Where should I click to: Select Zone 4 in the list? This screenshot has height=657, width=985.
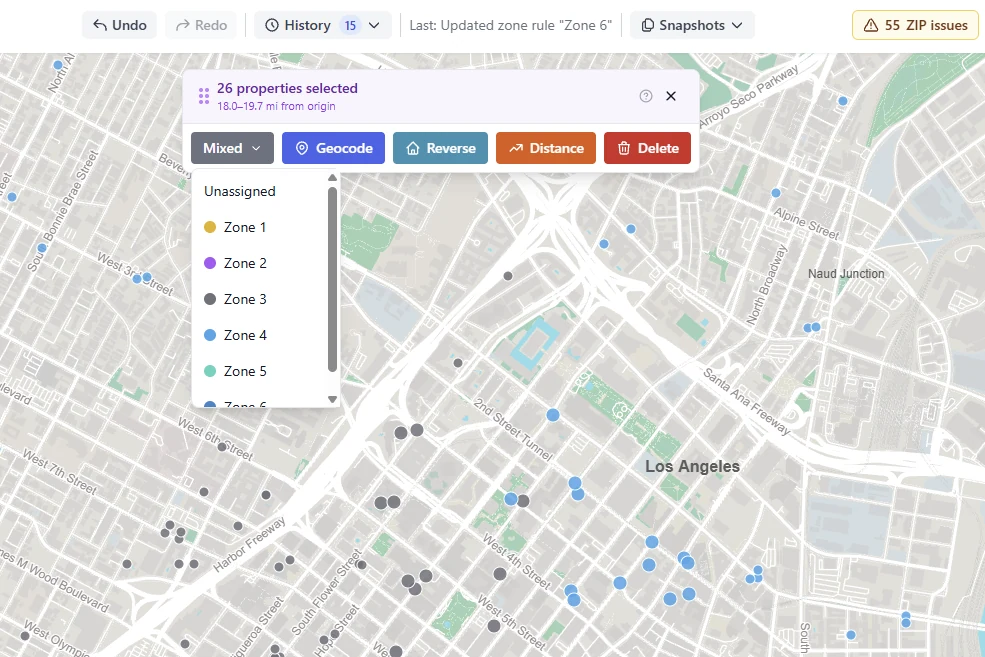[260, 335]
